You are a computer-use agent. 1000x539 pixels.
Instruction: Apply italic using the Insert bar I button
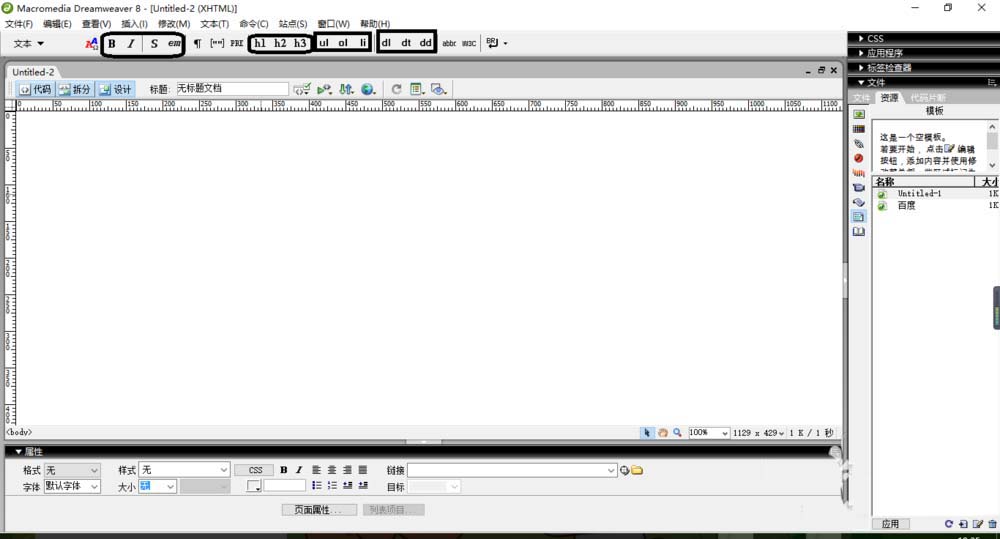click(x=131, y=43)
